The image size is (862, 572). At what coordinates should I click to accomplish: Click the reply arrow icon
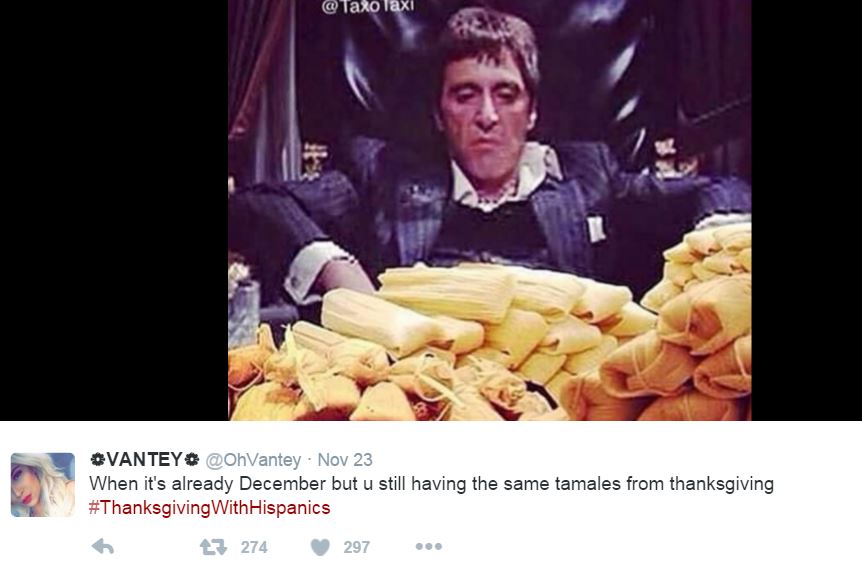[x=102, y=547]
